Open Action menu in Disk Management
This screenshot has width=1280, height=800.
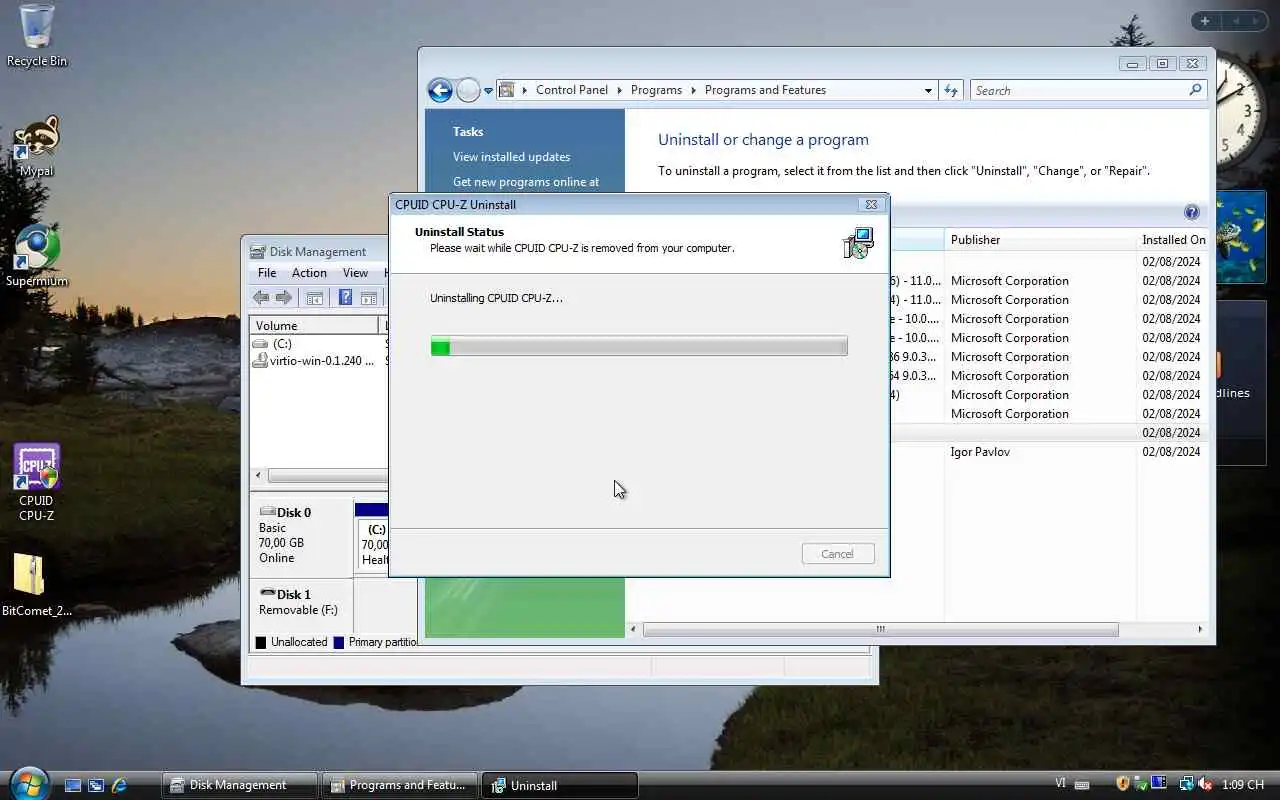click(309, 273)
